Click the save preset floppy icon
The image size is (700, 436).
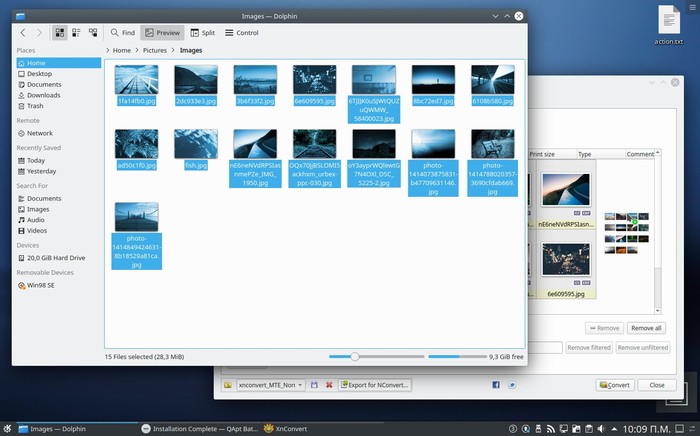click(314, 385)
